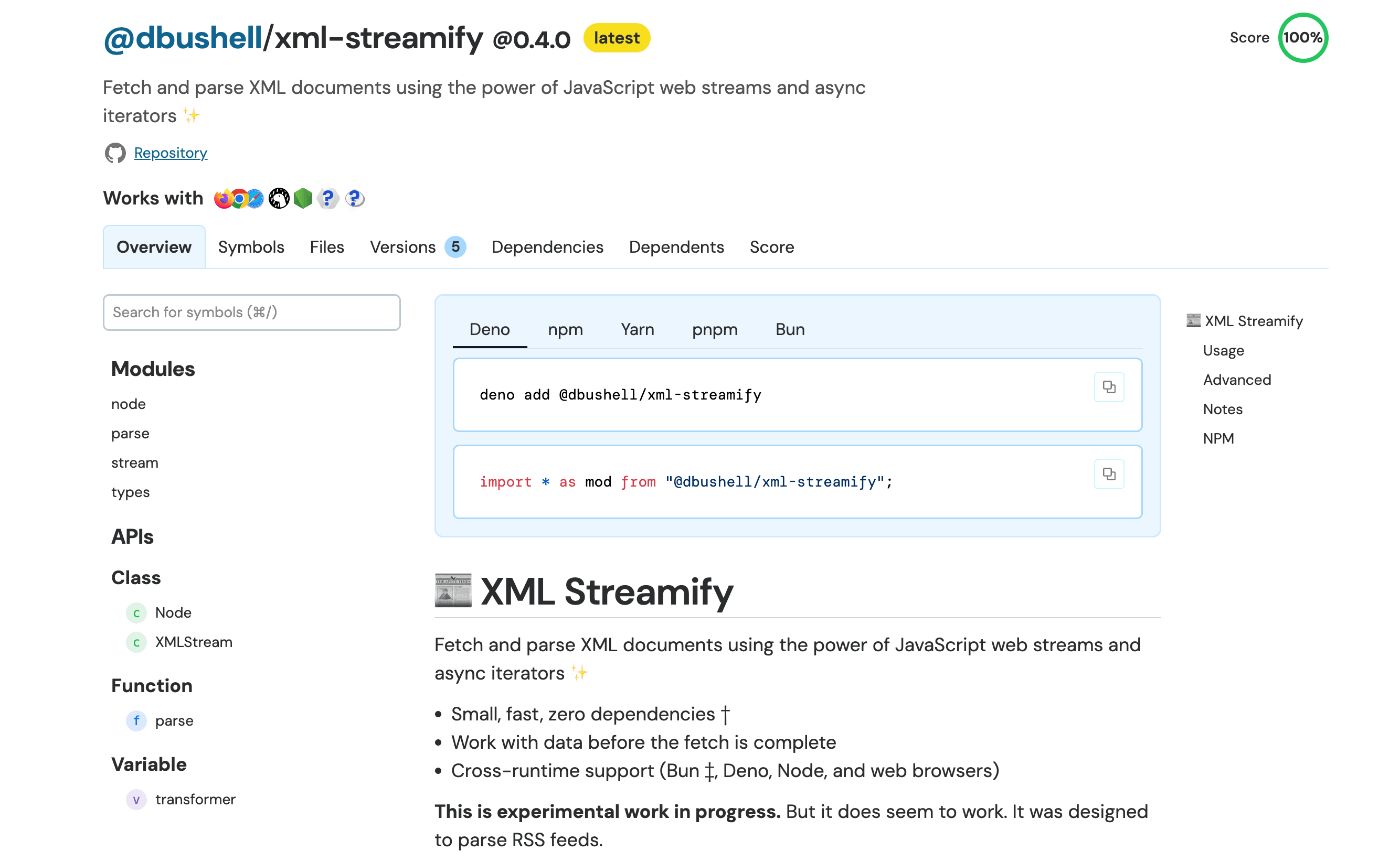Click the Function sidebar heading

tap(152, 686)
